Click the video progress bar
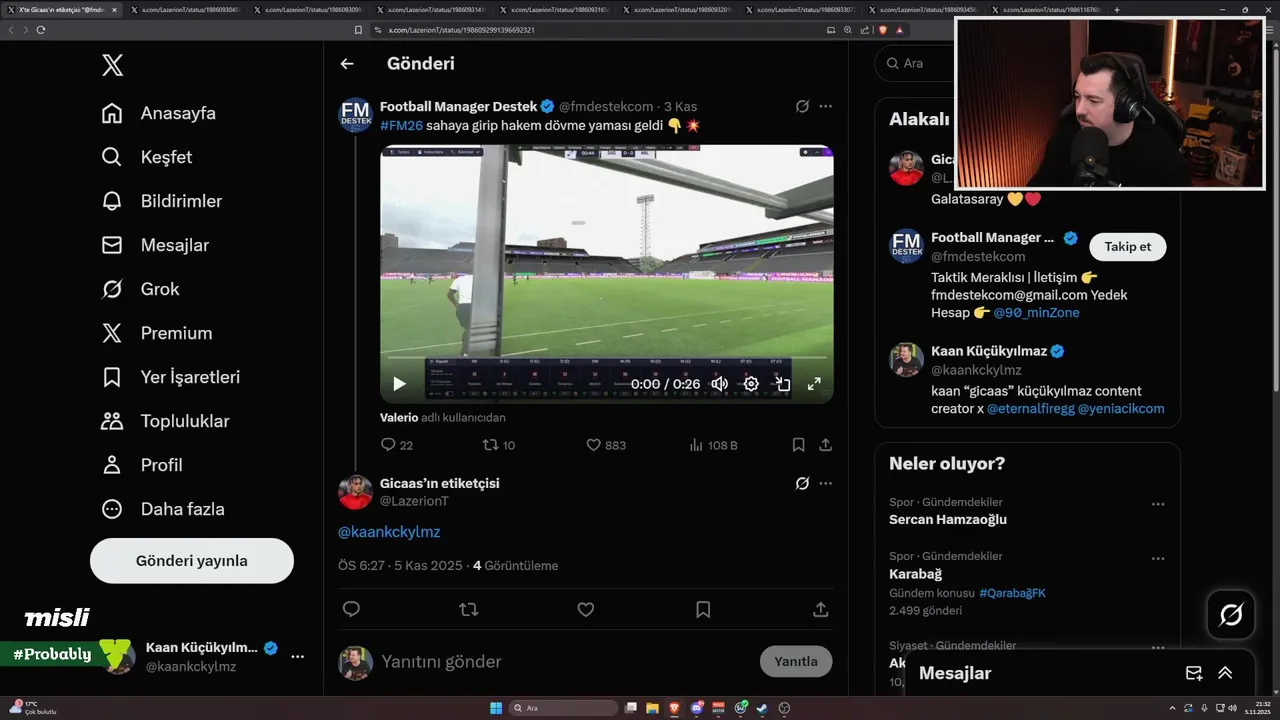This screenshot has height=720, width=1280. tap(607, 358)
